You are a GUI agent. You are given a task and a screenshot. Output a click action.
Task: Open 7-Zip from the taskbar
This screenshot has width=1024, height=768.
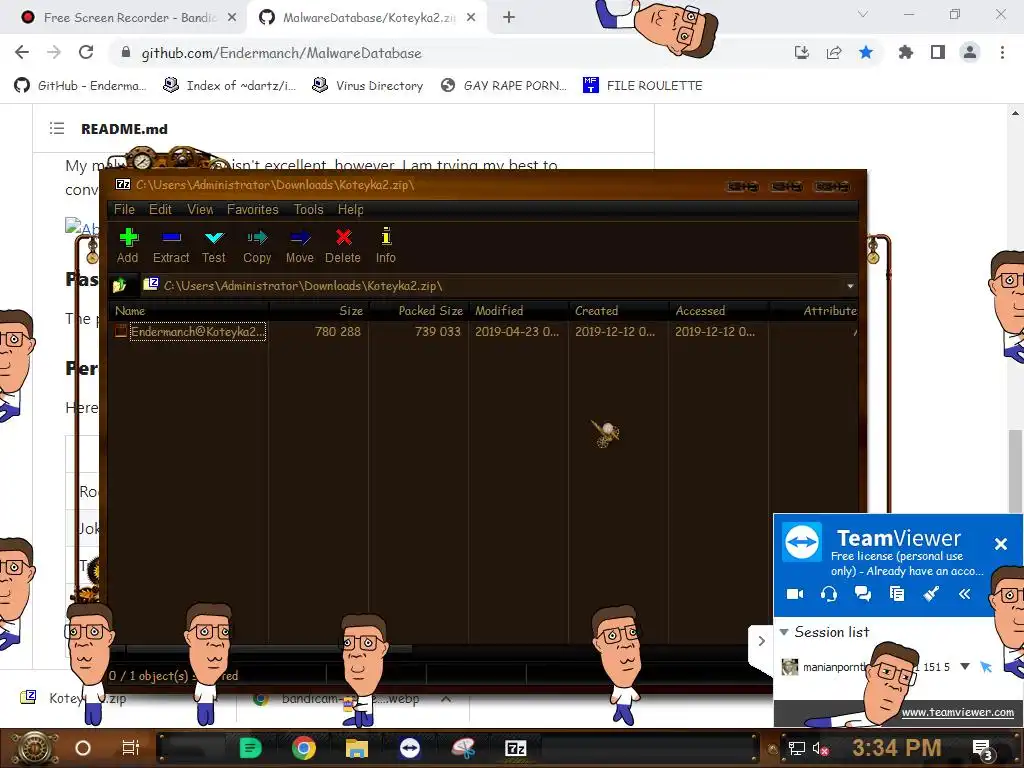pos(515,748)
